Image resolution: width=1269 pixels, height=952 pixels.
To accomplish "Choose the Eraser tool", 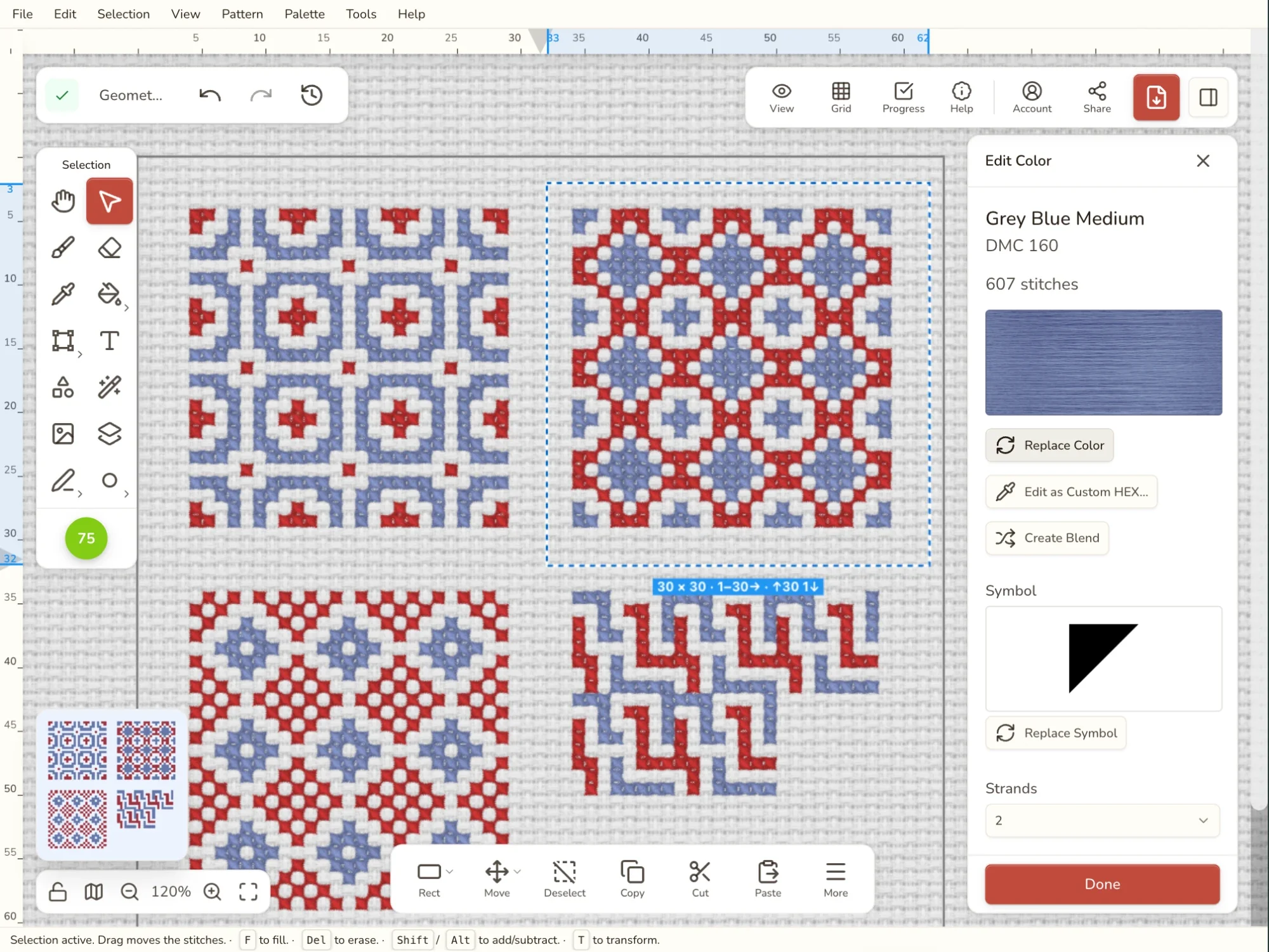I will [x=110, y=248].
